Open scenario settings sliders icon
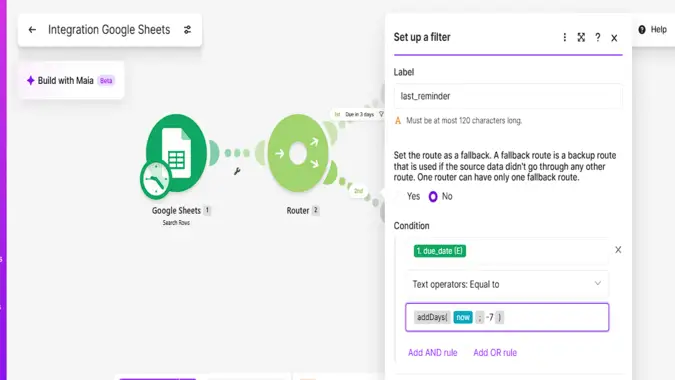 point(187,30)
